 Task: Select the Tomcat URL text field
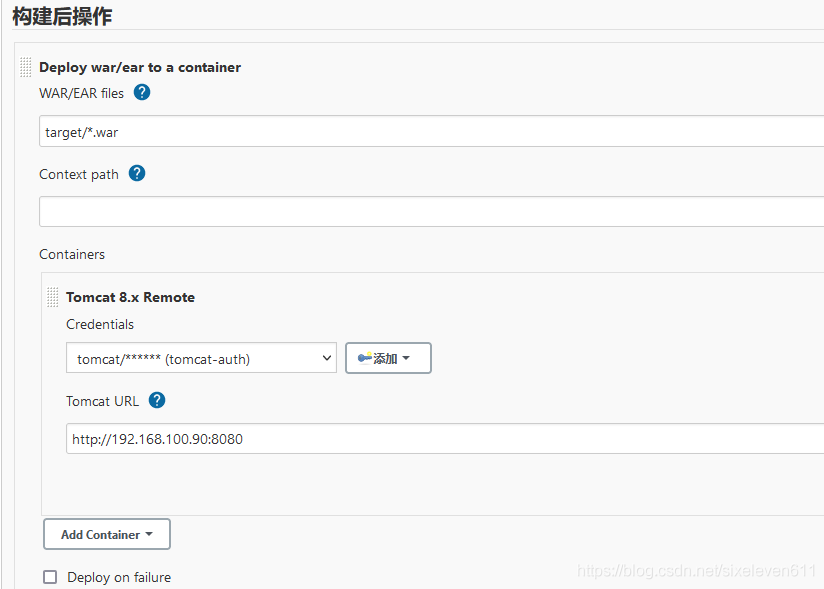tap(440, 438)
